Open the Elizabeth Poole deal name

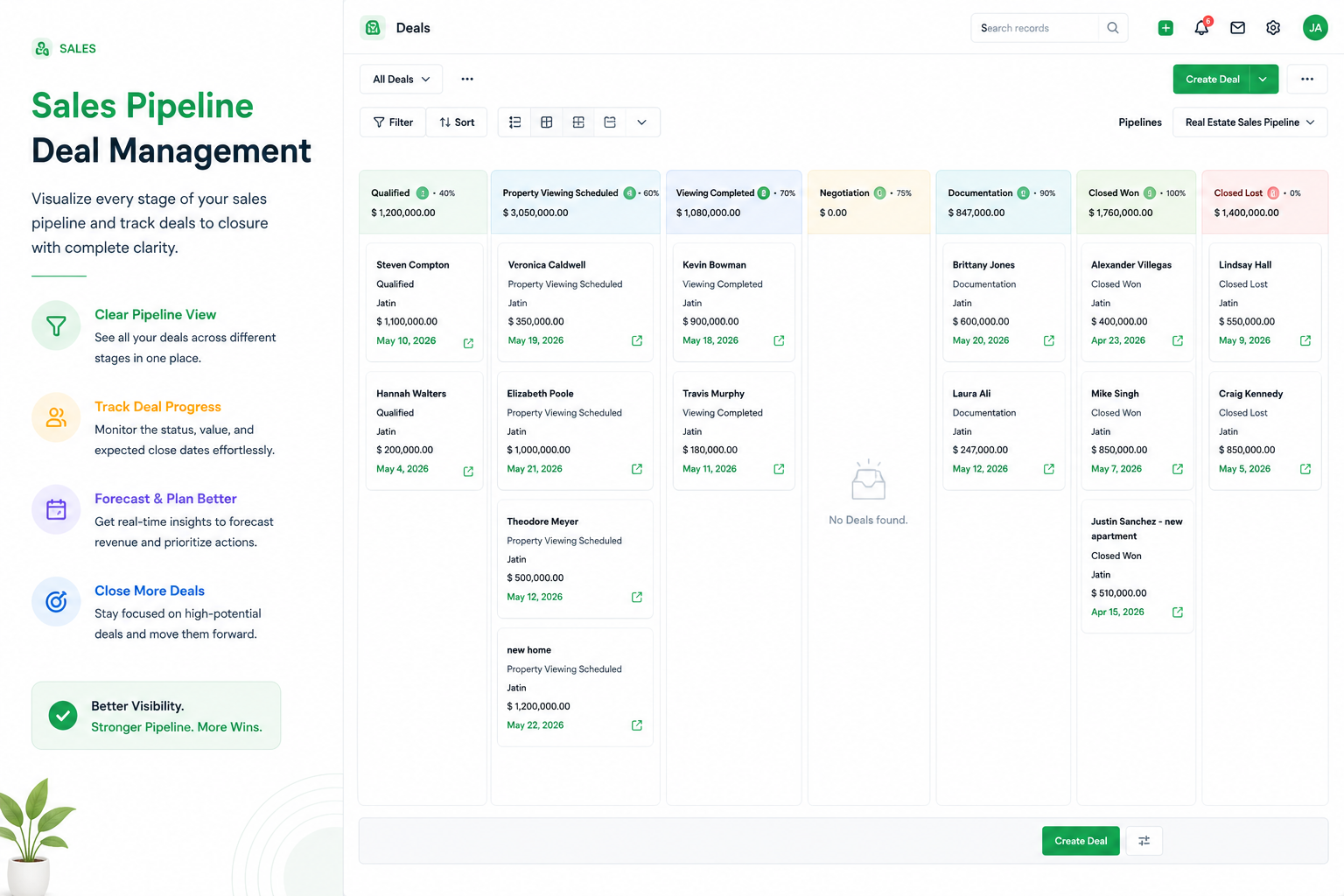pyautogui.click(x=540, y=394)
